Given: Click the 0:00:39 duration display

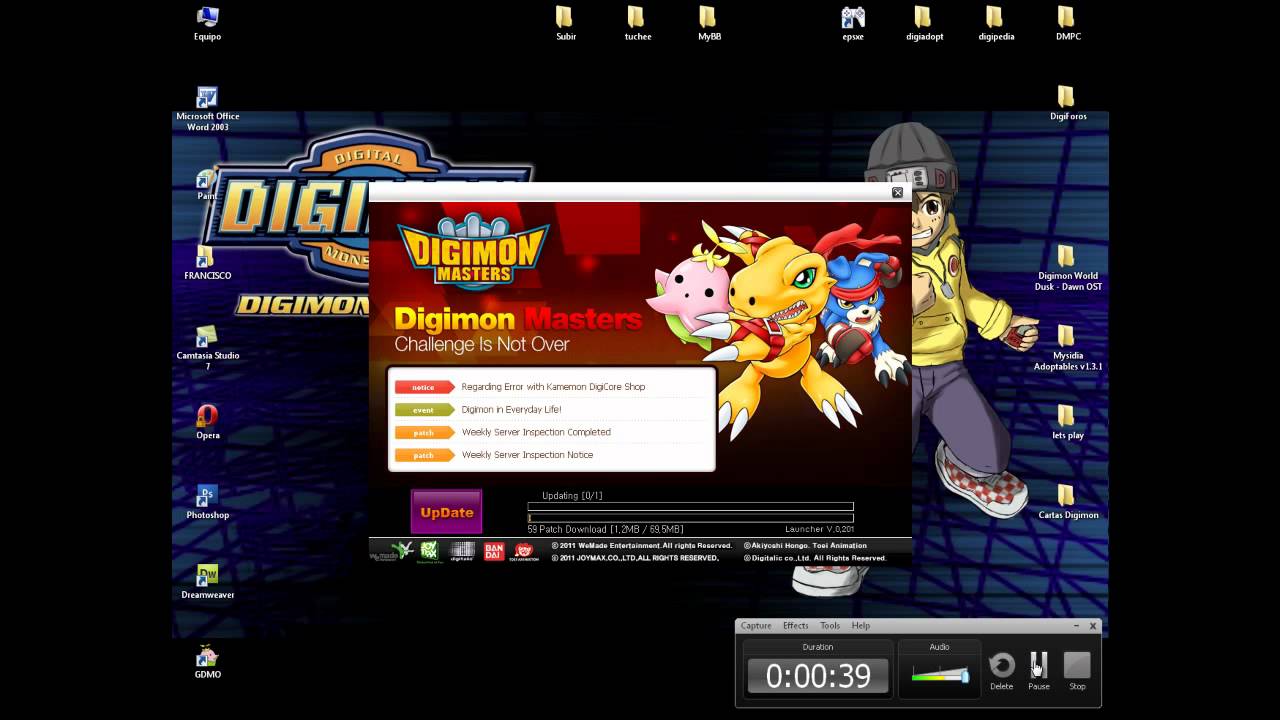Looking at the screenshot, I should tap(818, 677).
